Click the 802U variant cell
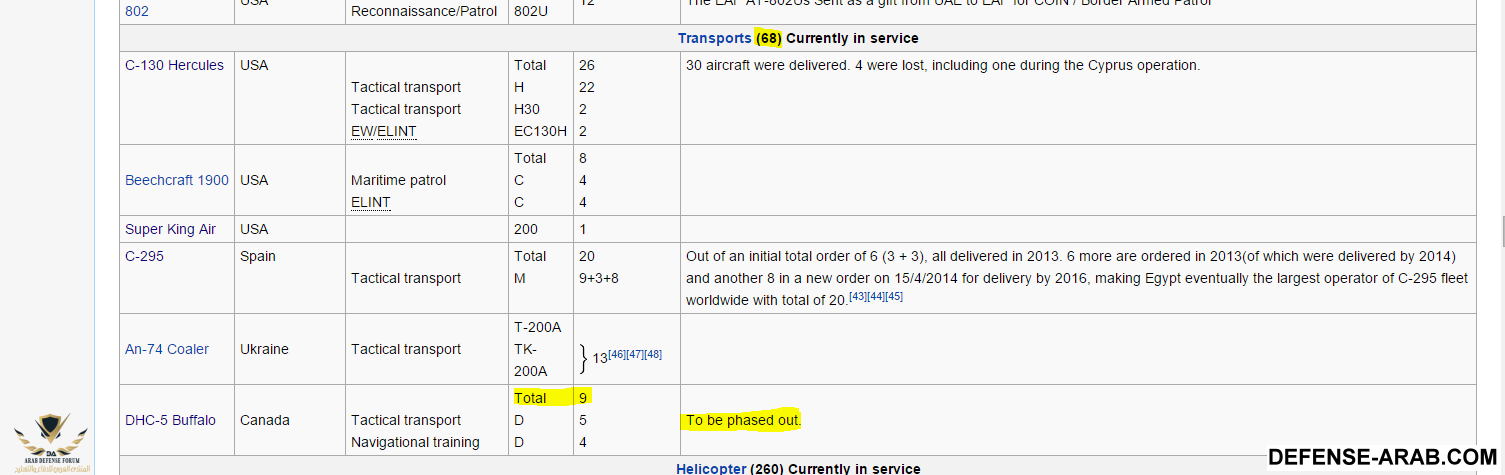The image size is (1505, 475). [533, 11]
